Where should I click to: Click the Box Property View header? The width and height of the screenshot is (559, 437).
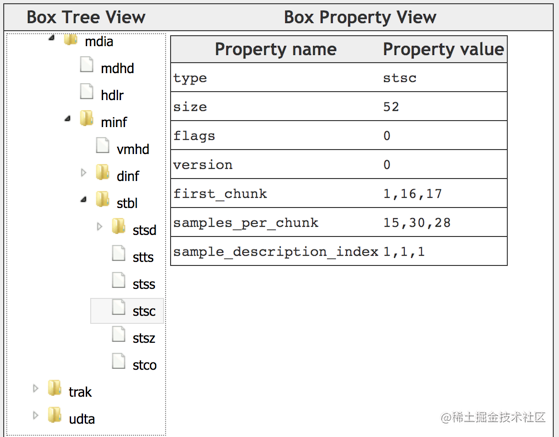pos(360,17)
